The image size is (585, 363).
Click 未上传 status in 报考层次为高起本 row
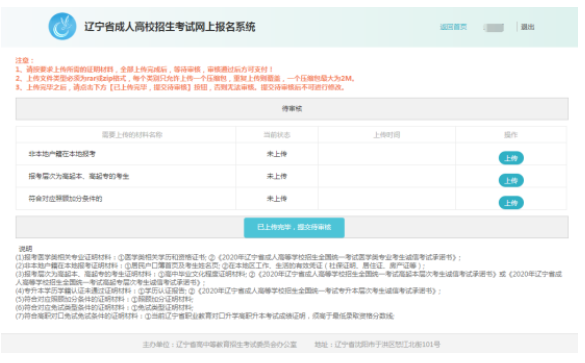click(x=277, y=176)
